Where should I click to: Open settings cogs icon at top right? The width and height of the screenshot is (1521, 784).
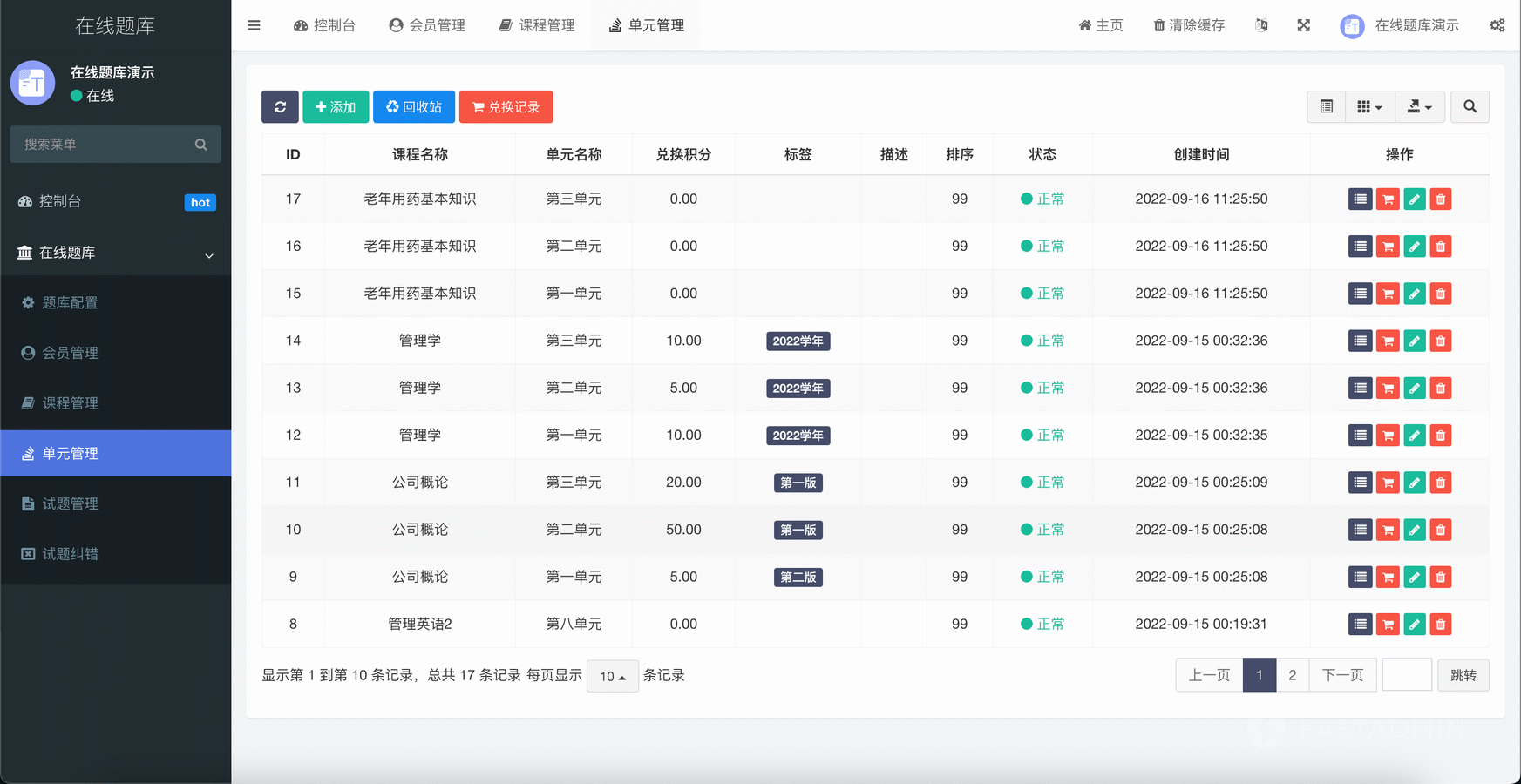tap(1497, 25)
